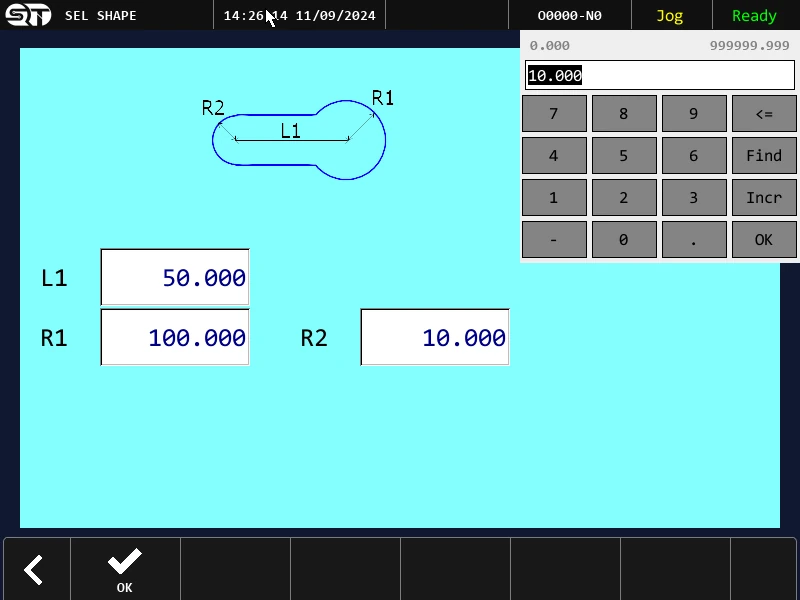Tap keypad digit 6
The width and height of the screenshot is (800, 600).
pos(694,156)
